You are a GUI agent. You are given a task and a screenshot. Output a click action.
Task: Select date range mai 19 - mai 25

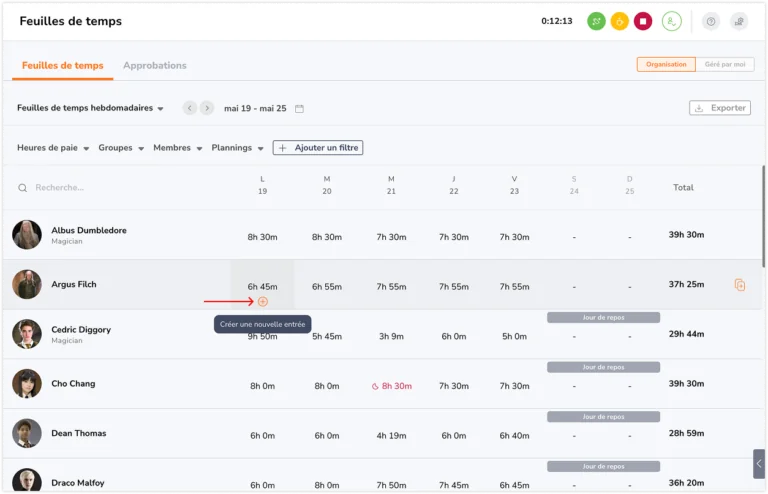255,108
